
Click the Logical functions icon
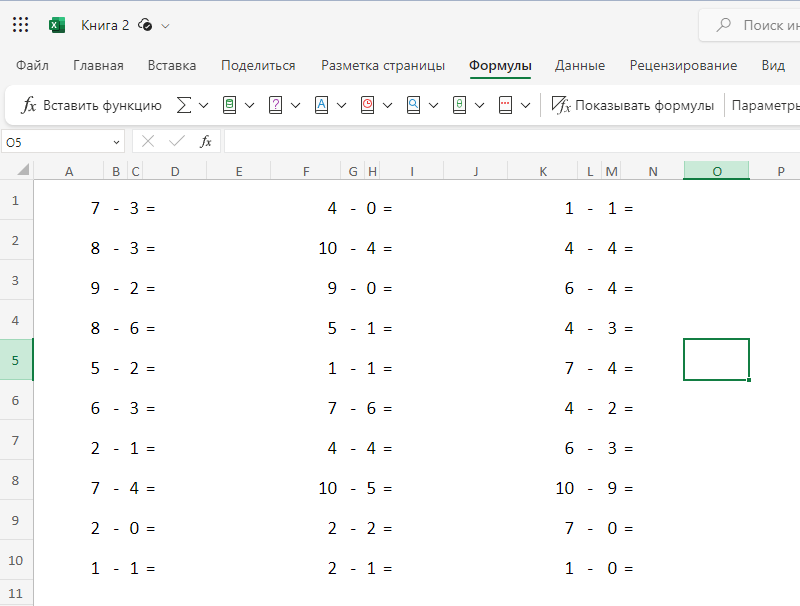pos(275,104)
